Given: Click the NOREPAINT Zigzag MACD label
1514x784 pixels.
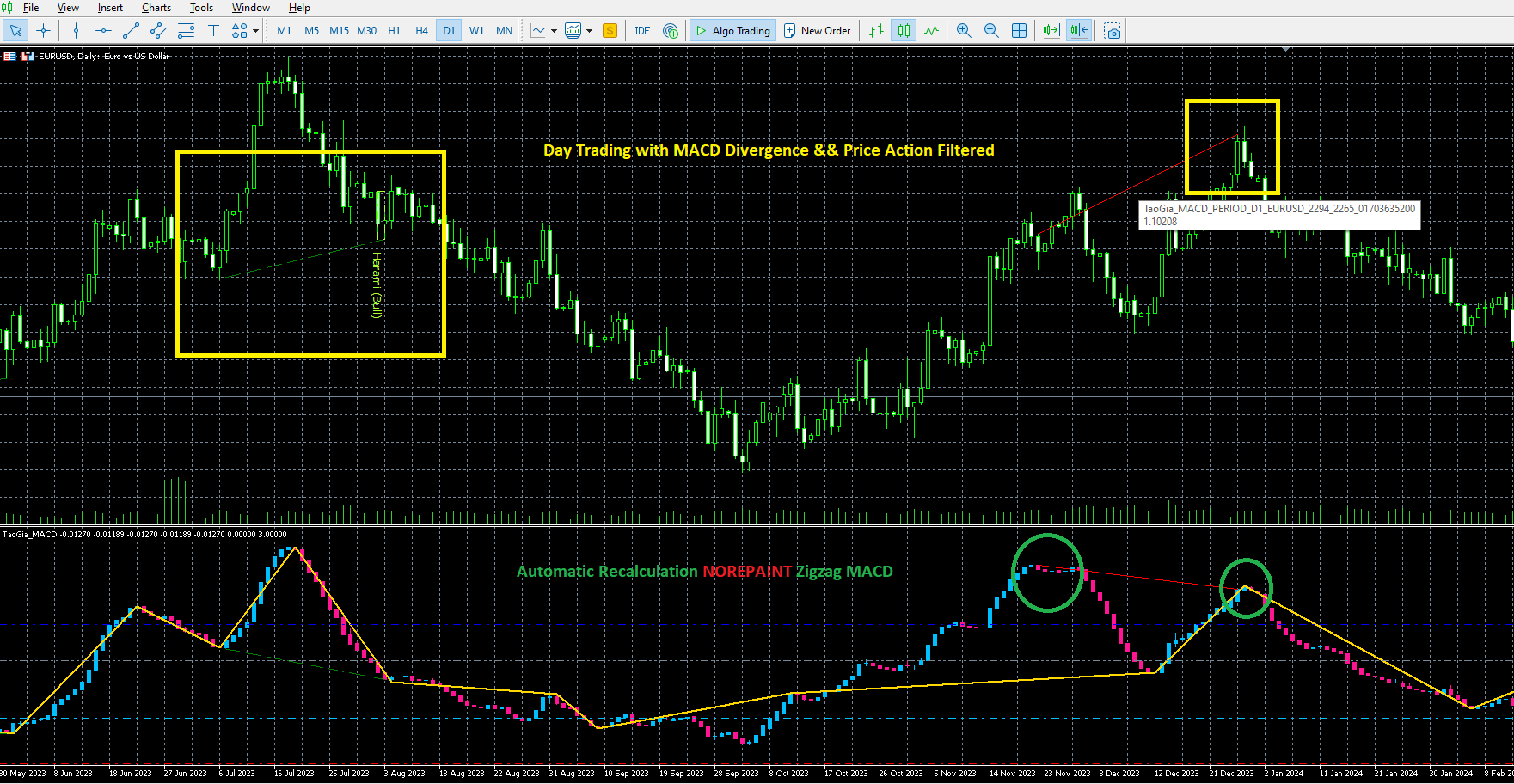Looking at the screenshot, I should pos(797,572).
